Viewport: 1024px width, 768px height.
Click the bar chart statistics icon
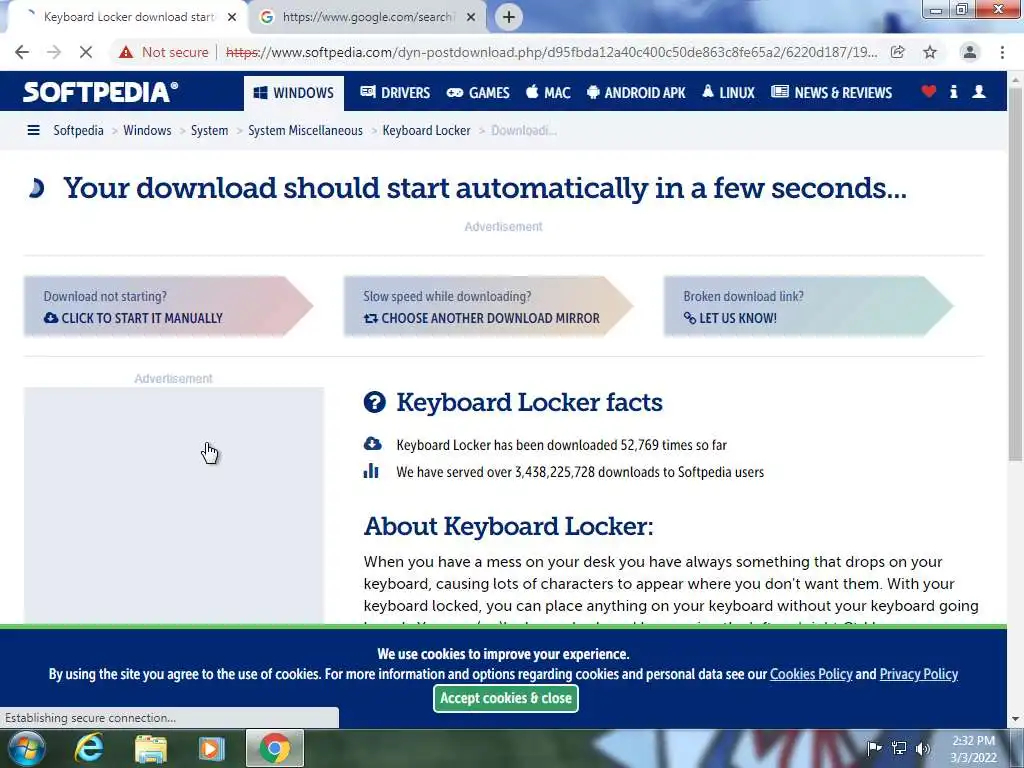point(371,471)
